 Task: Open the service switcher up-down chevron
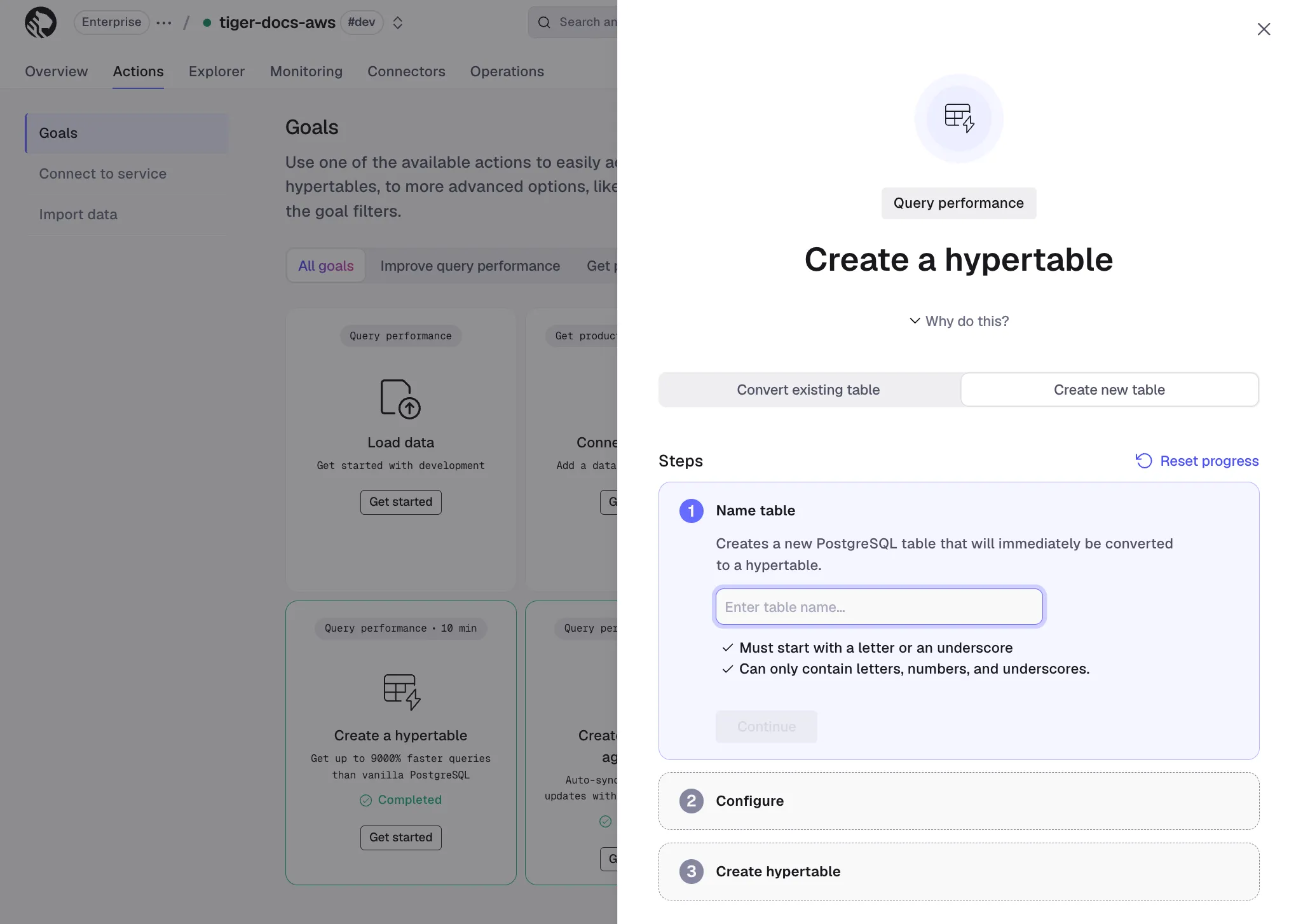tap(398, 23)
